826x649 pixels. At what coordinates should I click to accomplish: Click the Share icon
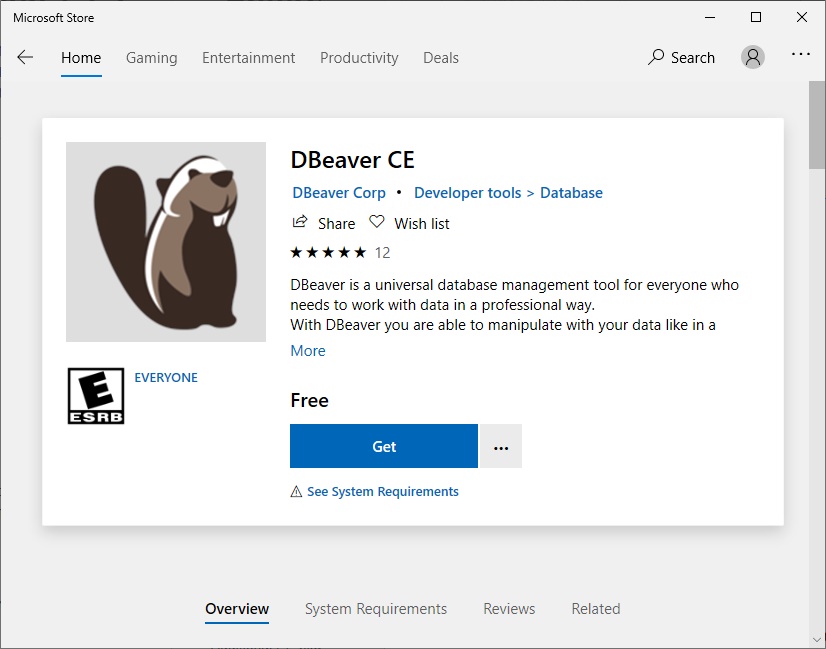(300, 222)
